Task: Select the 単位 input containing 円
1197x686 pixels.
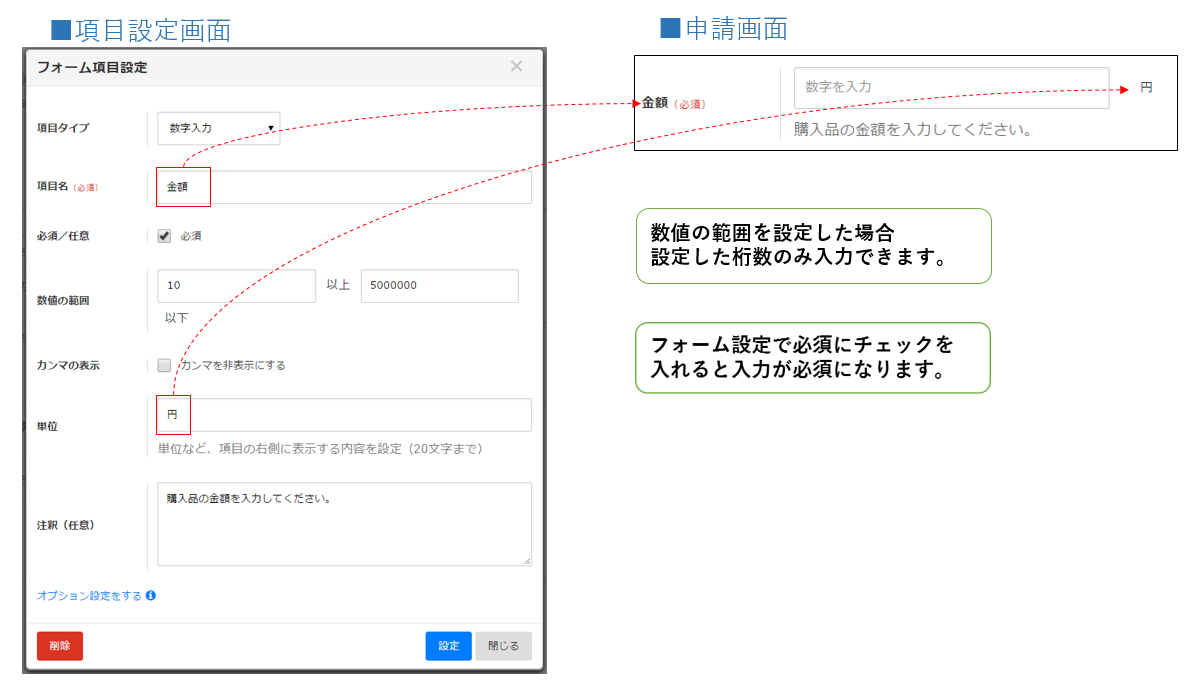Action: pyautogui.click(x=344, y=415)
